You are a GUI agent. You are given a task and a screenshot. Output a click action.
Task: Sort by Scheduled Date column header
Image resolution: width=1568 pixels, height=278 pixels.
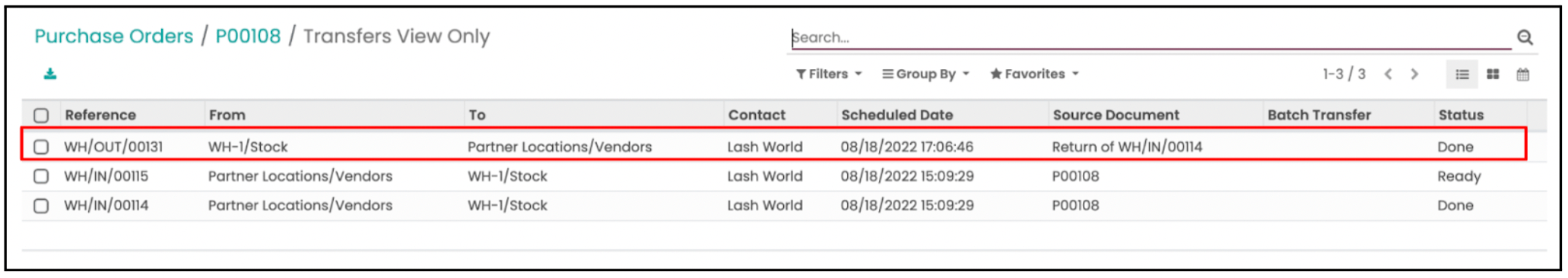[897, 115]
